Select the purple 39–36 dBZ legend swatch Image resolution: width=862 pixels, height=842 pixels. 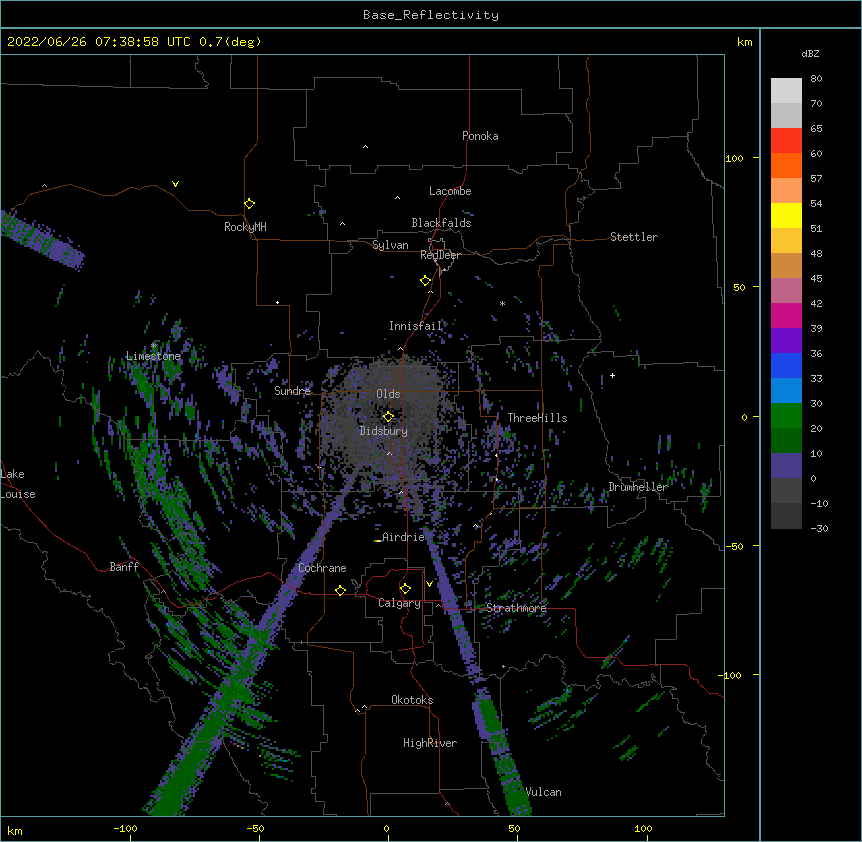pyautogui.click(x=786, y=341)
